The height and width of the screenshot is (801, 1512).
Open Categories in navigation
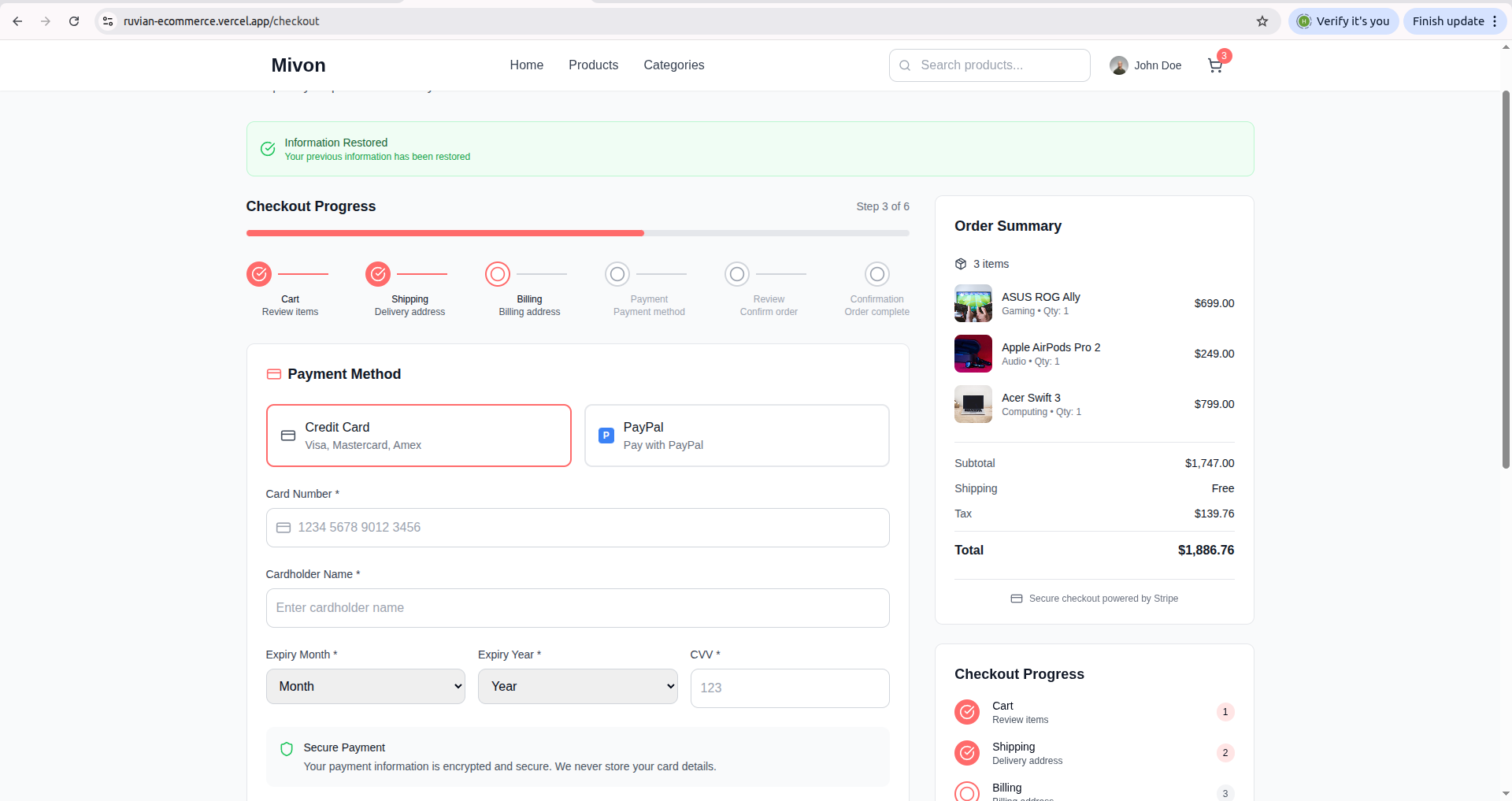click(x=674, y=65)
